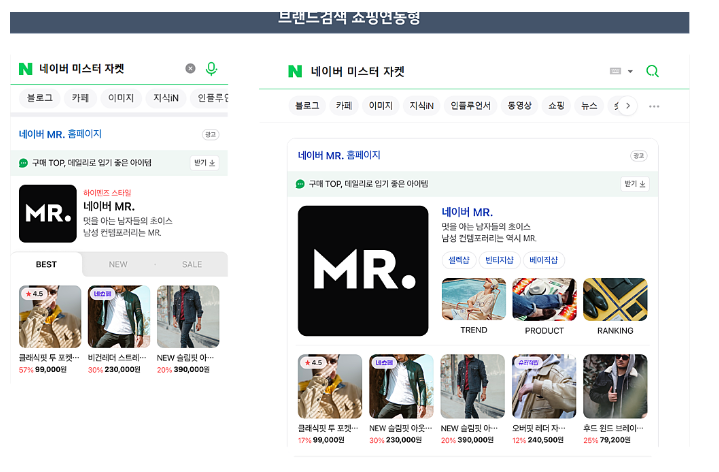Select the 뉴스 tab in desktop view
The image size is (719, 472).
pos(589,106)
